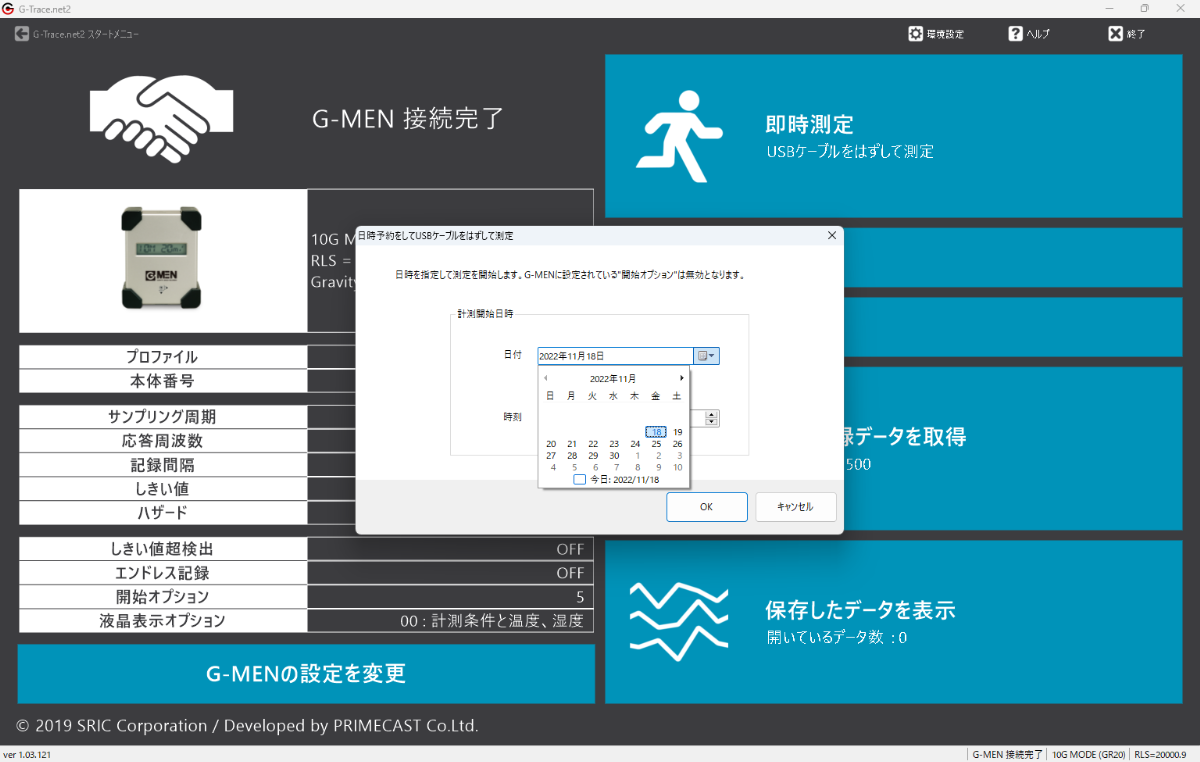This screenshot has width=1200, height=762.
Task: Click status bar entry G-MEN 接続完了
Action: point(1007,754)
